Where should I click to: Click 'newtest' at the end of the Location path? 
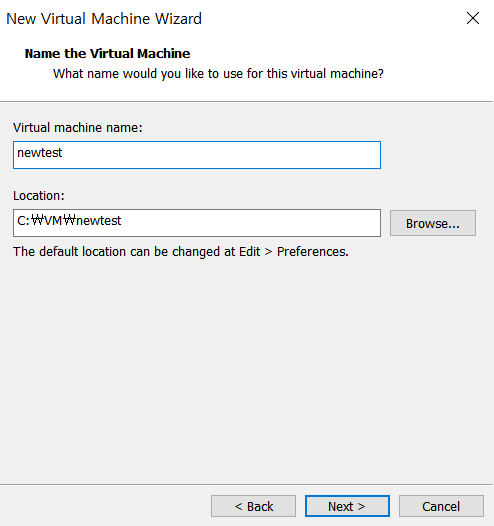point(99,221)
